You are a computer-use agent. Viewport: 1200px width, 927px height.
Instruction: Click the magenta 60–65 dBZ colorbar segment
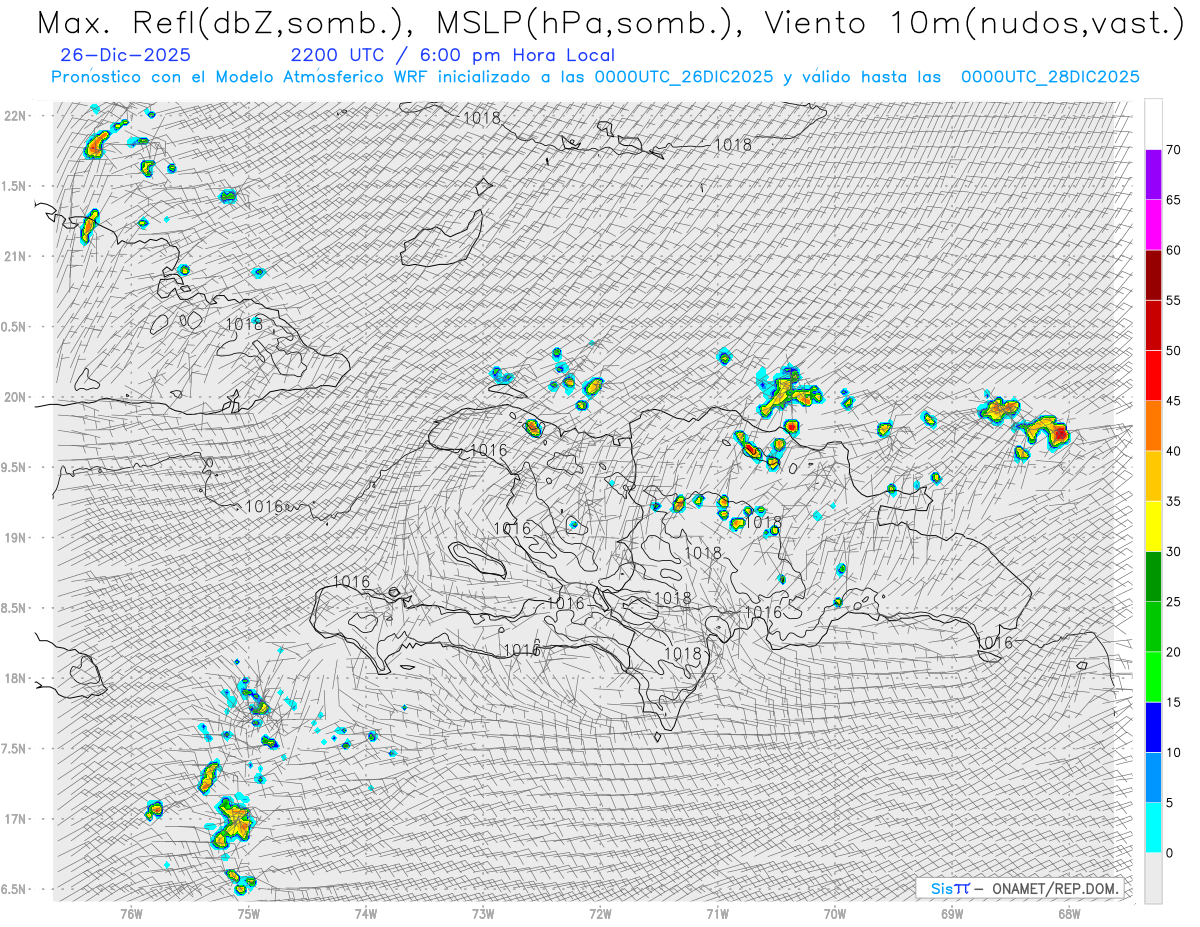click(1153, 225)
